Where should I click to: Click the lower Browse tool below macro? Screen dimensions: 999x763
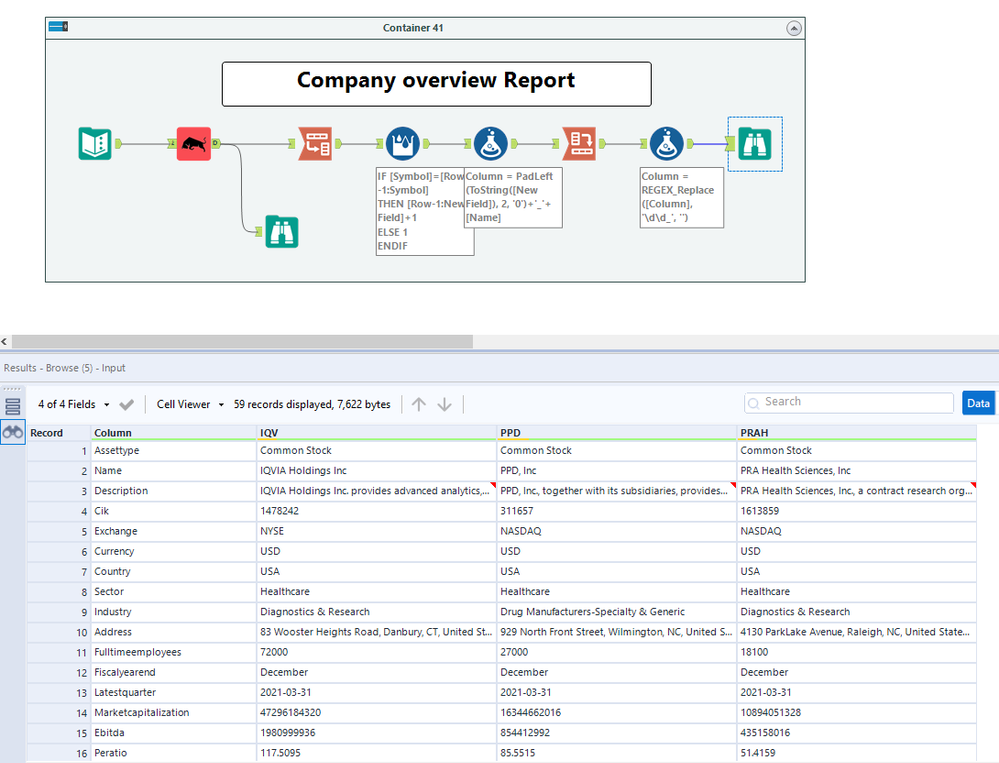282,232
